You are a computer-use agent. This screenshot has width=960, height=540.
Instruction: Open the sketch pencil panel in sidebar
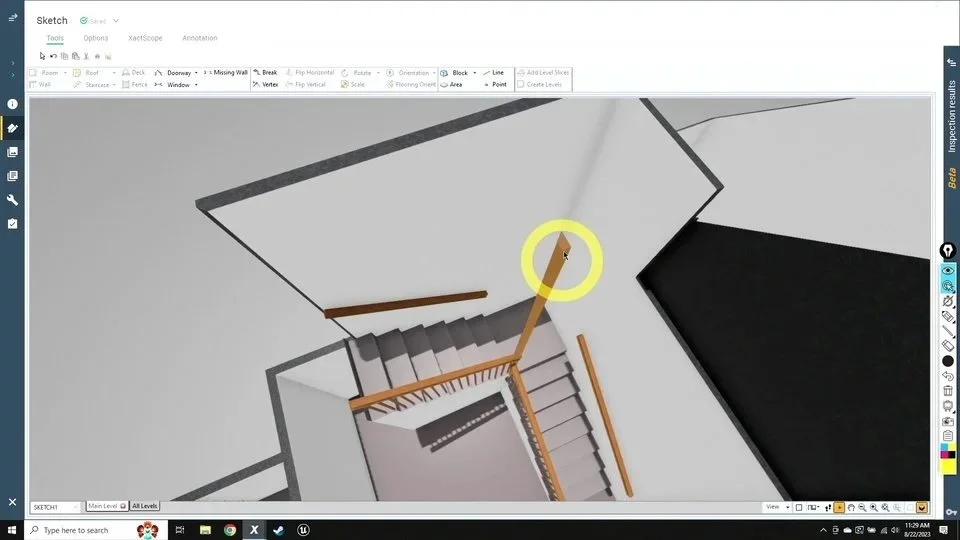tap(12, 128)
